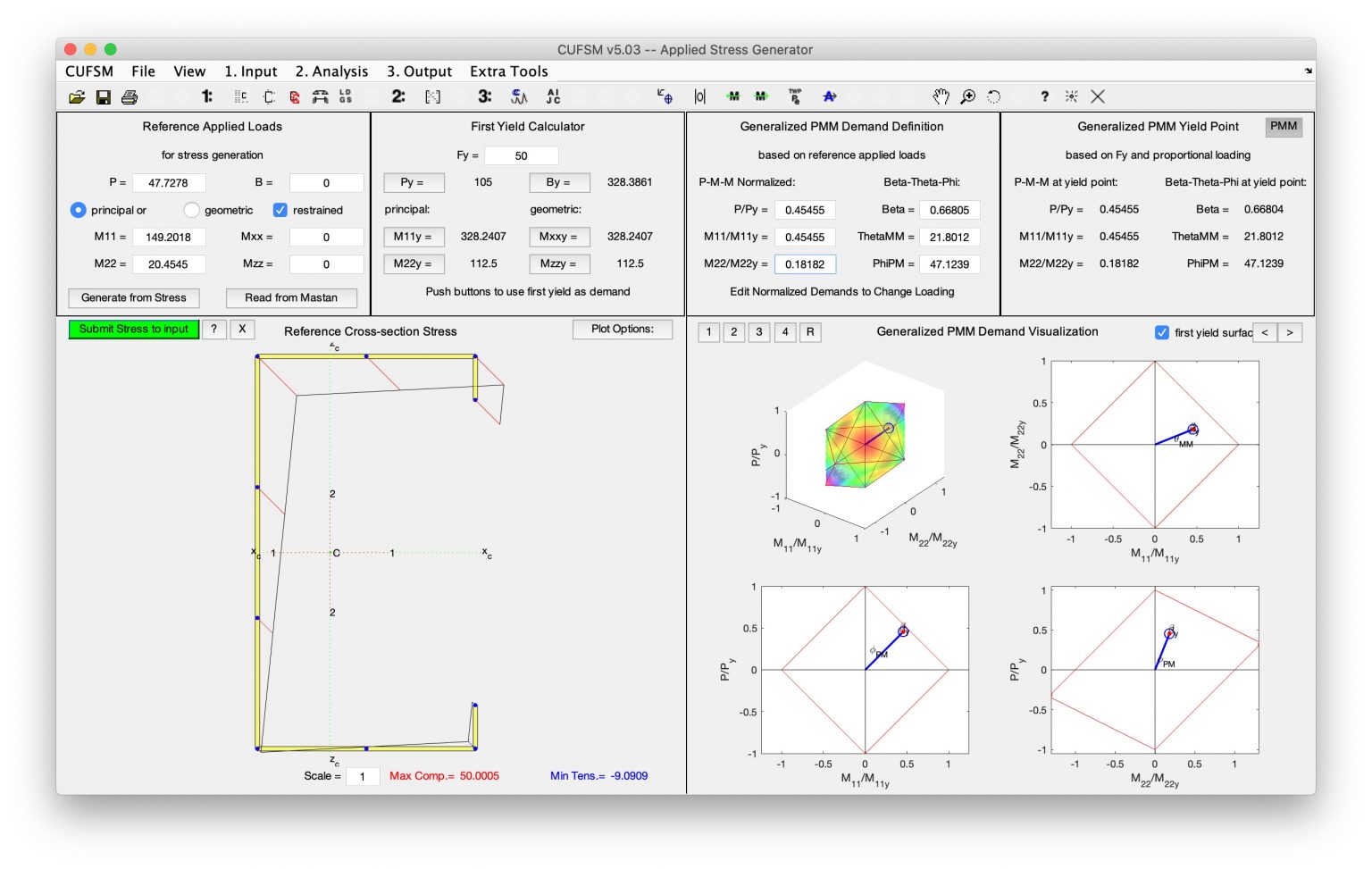This screenshot has width=1372, height=869.
Task: Activate the pan hand tool
Action: click(x=941, y=96)
